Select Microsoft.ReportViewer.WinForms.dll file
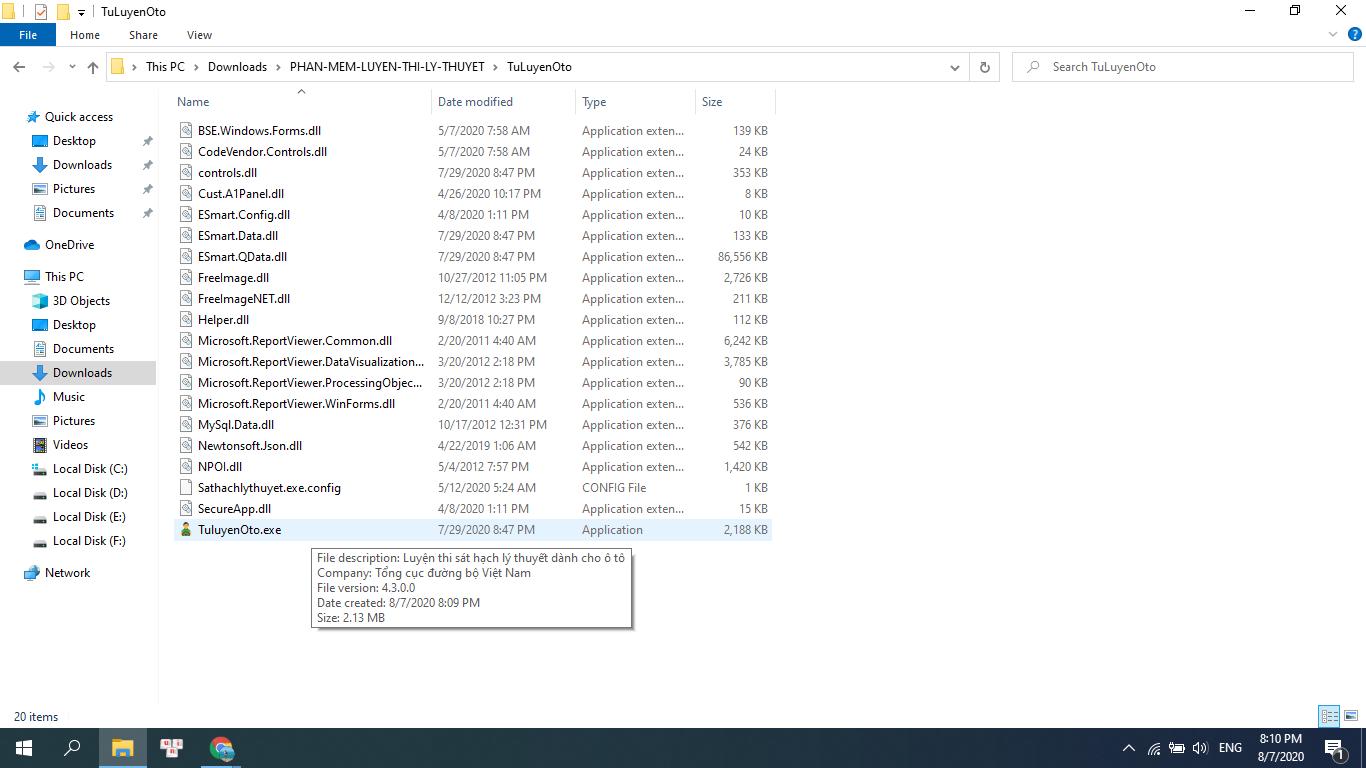This screenshot has height=768, width=1366. tap(296, 404)
